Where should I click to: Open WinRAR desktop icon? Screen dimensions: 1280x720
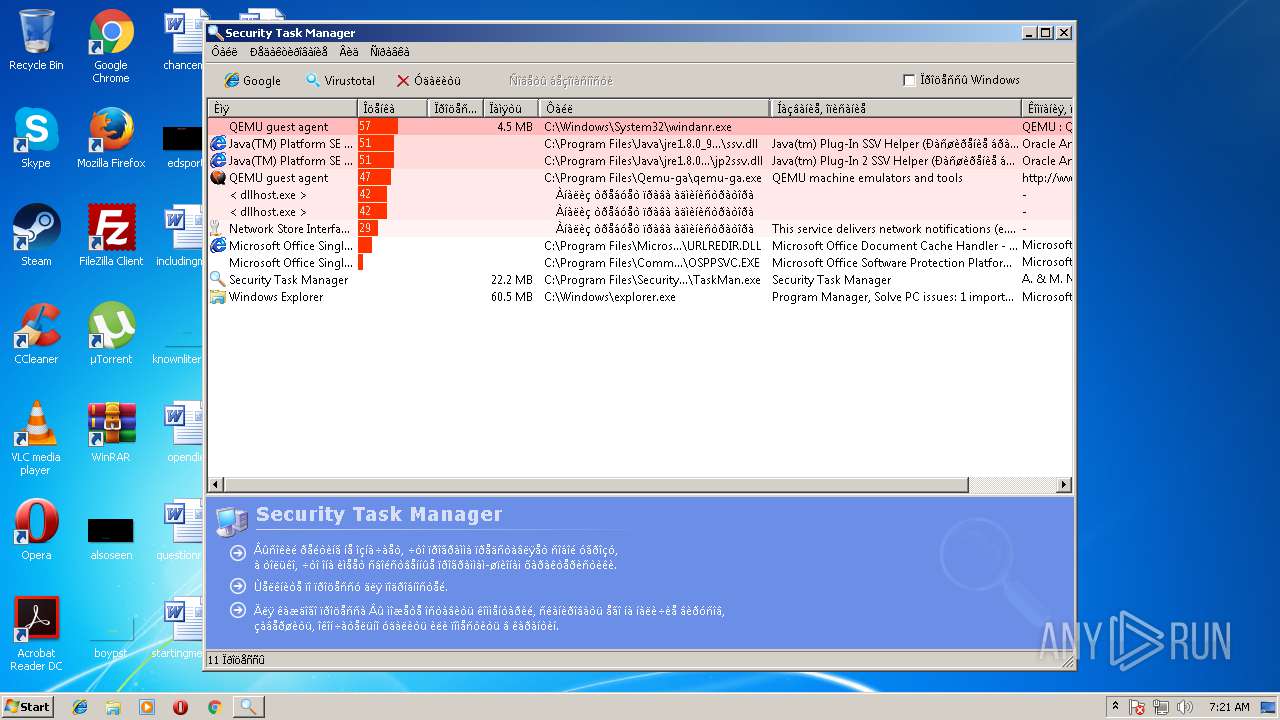pyautogui.click(x=111, y=432)
